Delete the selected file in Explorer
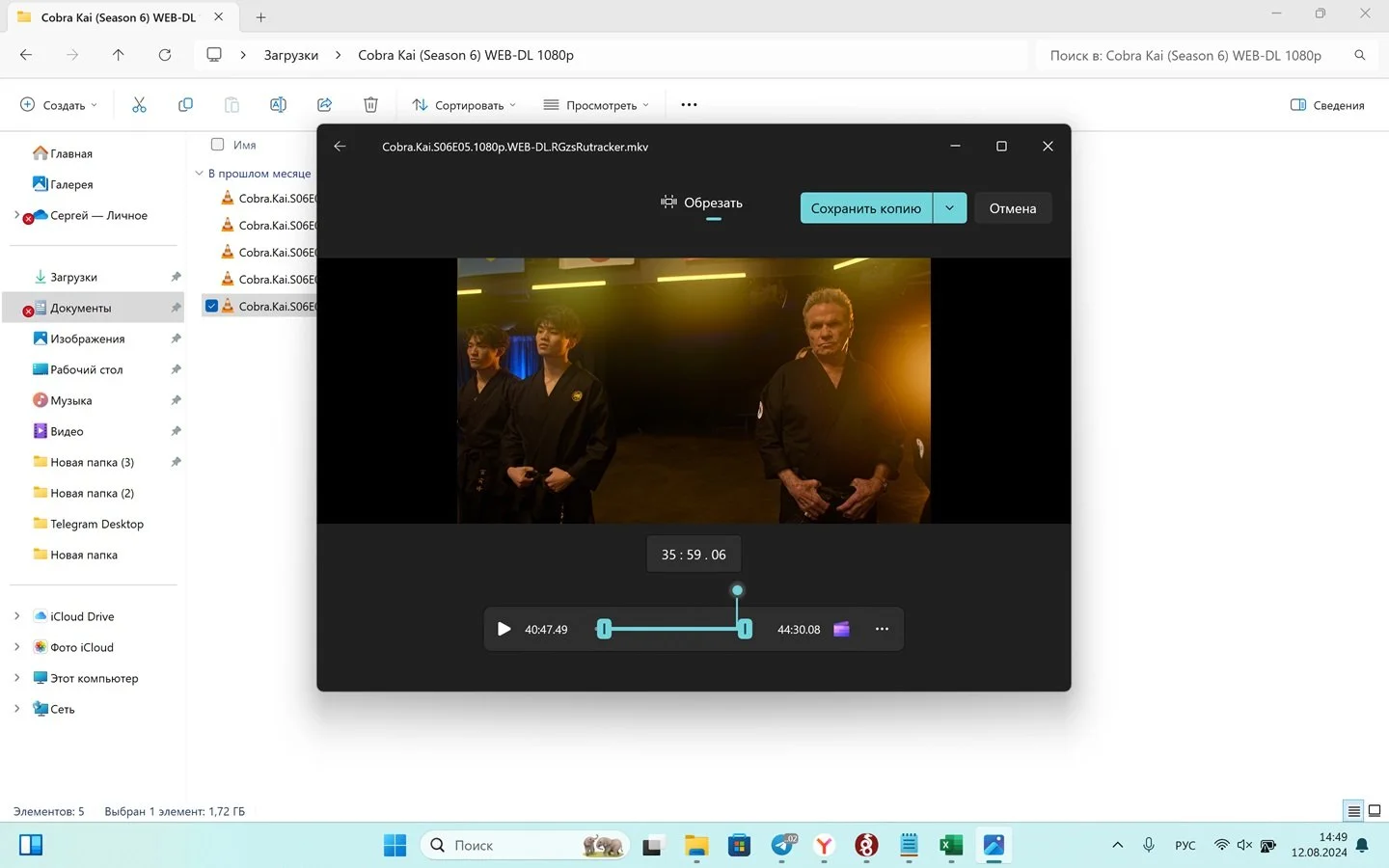 point(370,105)
